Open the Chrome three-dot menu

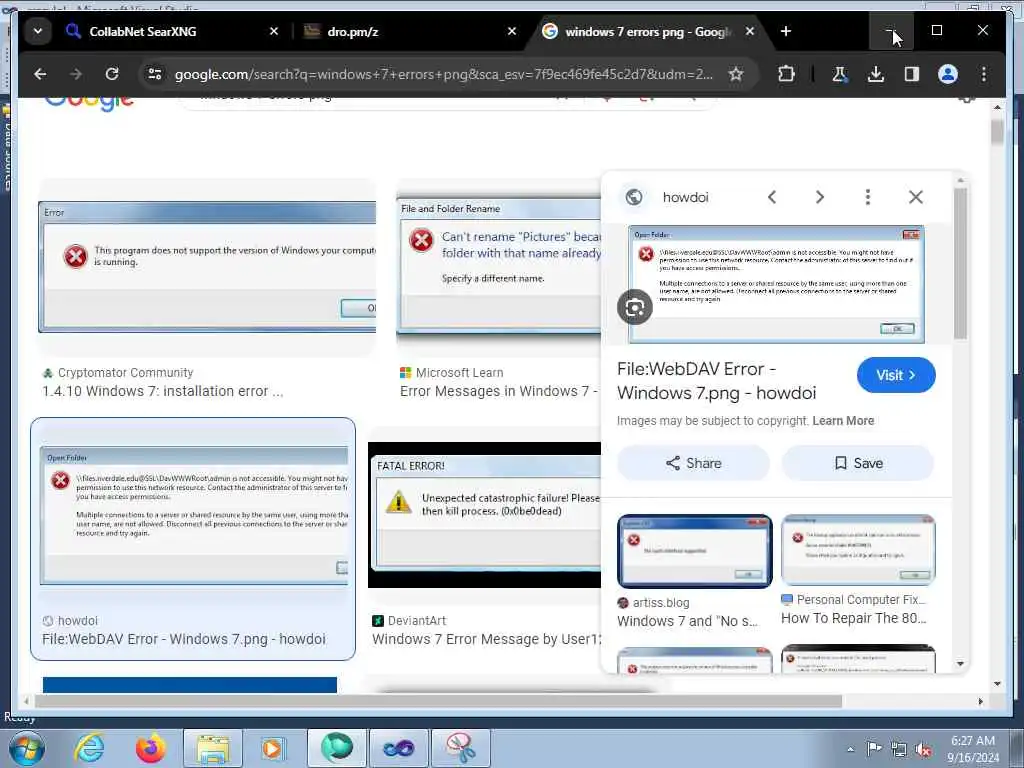coord(984,74)
